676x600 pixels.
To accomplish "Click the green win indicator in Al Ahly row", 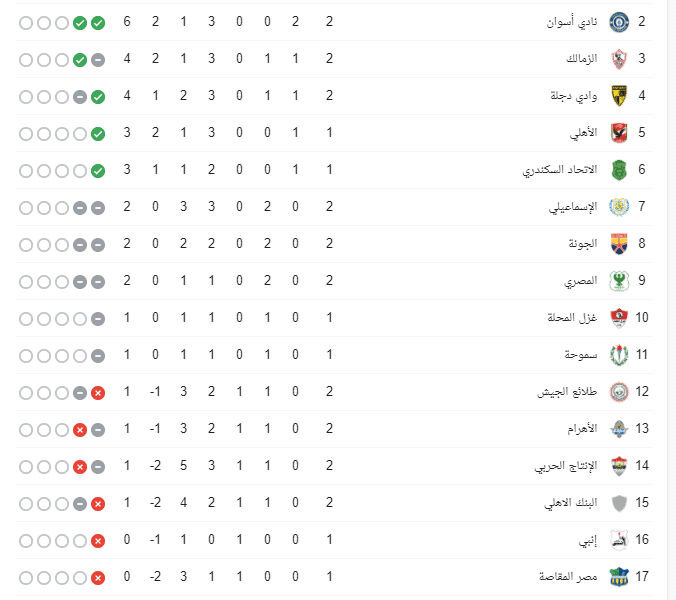I will pyautogui.click(x=98, y=134).
